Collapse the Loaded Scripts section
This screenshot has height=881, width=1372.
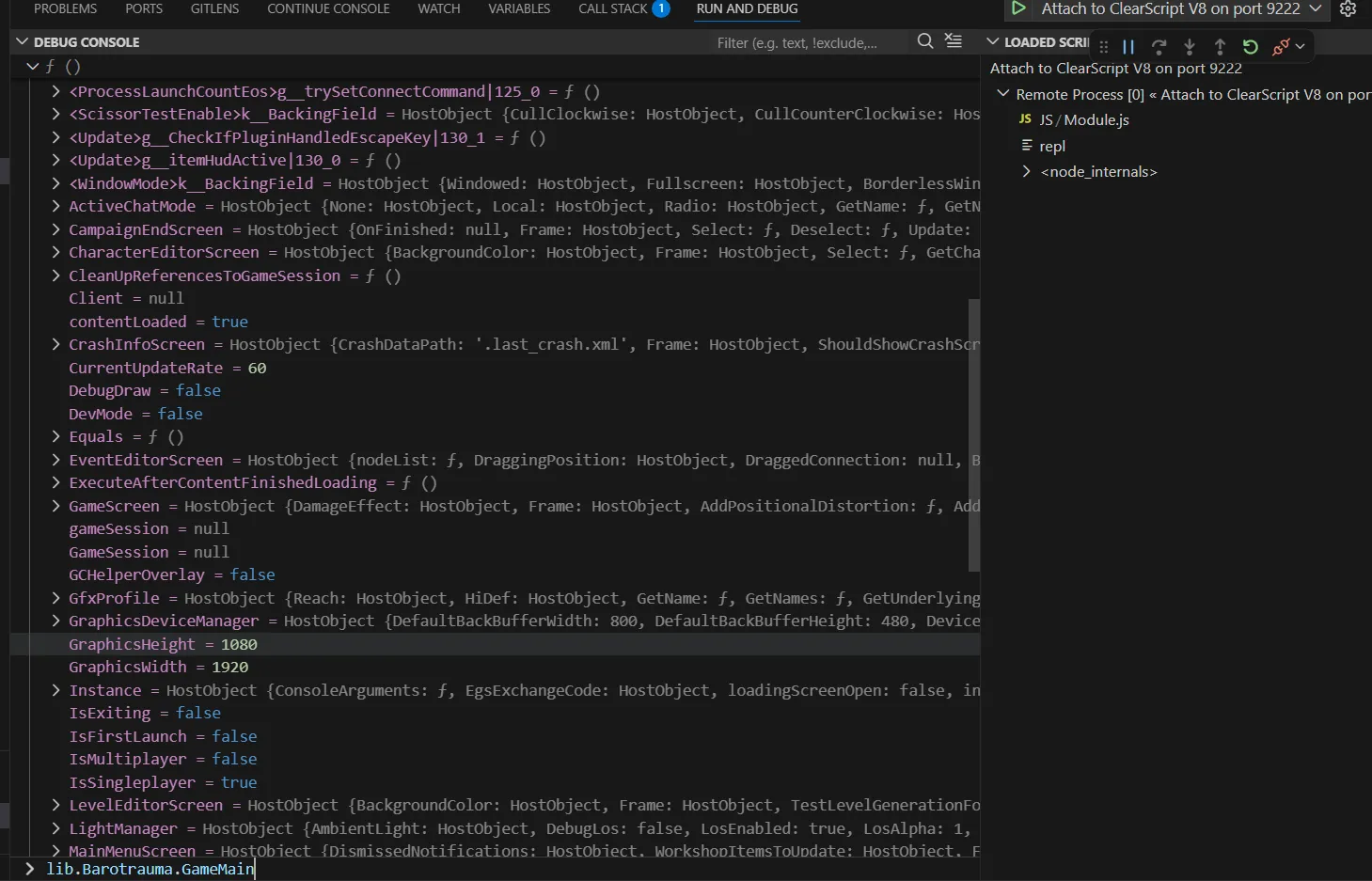click(993, 42)
